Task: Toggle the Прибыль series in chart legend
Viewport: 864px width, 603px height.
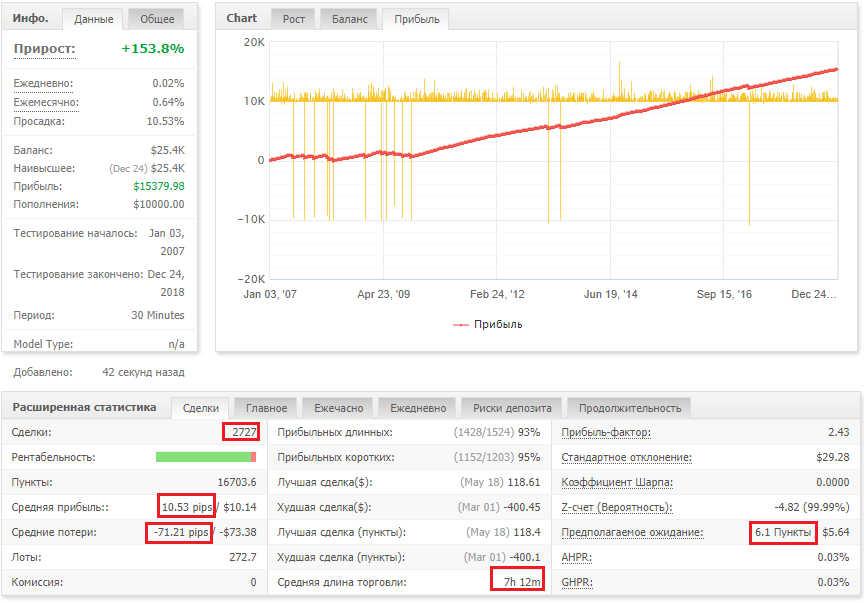Action: 488,325
